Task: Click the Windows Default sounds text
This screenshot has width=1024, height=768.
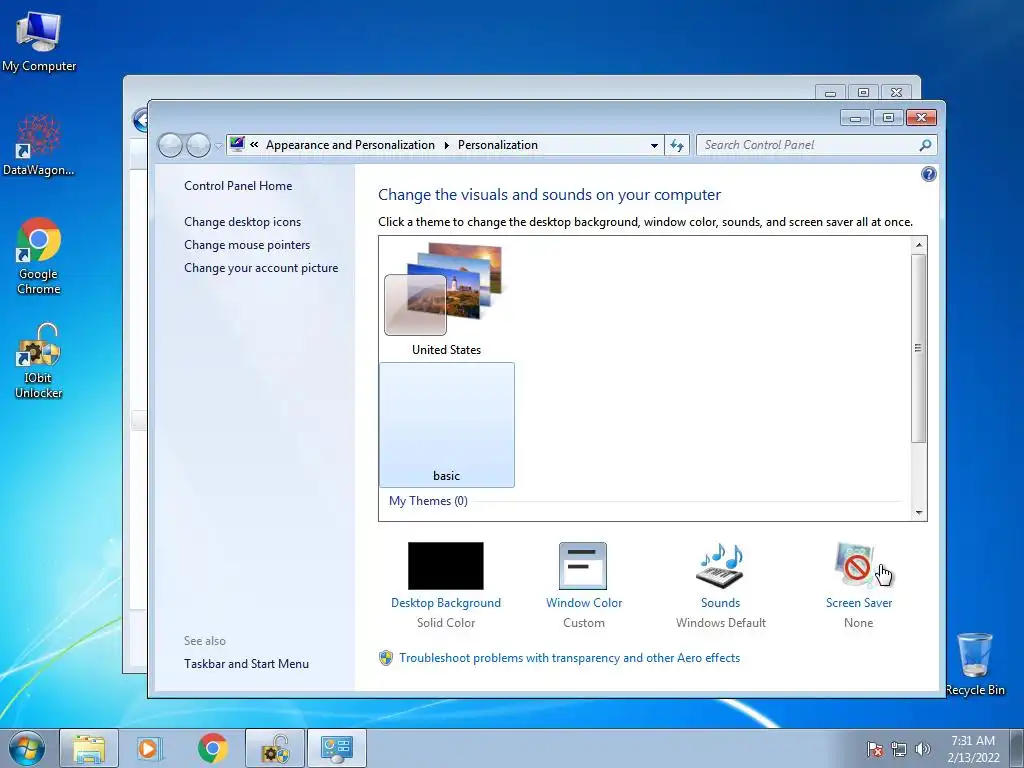Action: (x=721, y=623)
